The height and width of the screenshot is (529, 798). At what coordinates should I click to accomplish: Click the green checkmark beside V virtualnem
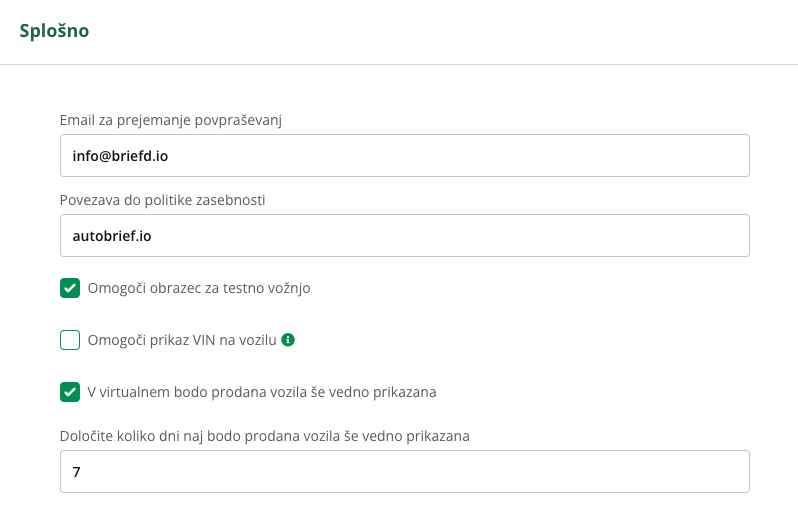tap(70, 392)
